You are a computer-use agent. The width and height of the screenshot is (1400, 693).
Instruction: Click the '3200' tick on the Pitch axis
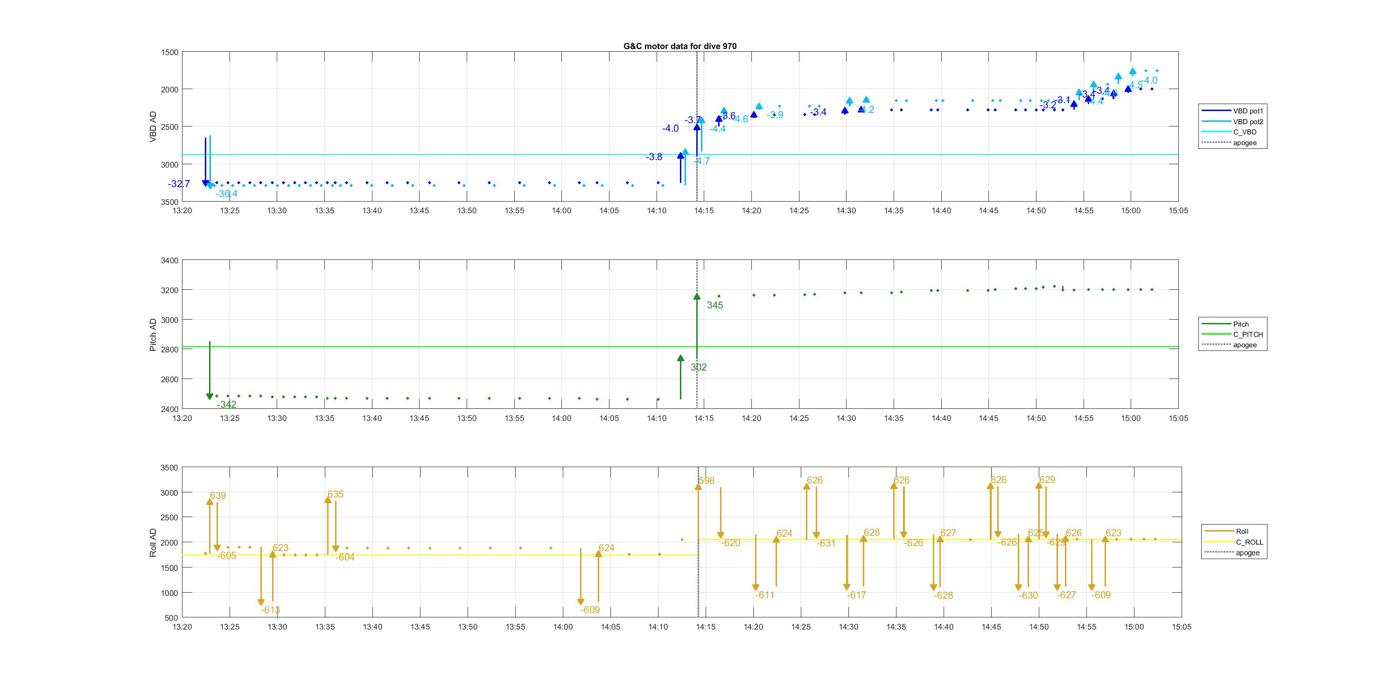point(170,290)
